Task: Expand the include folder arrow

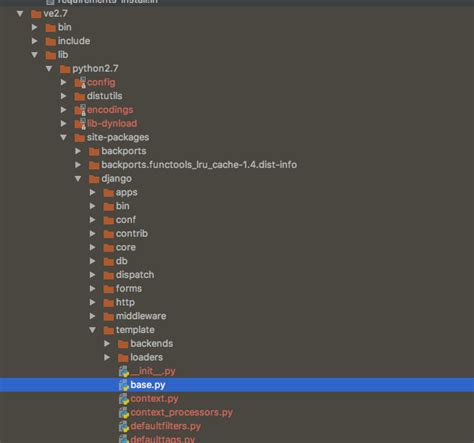Action: click(x=35, y=41)
